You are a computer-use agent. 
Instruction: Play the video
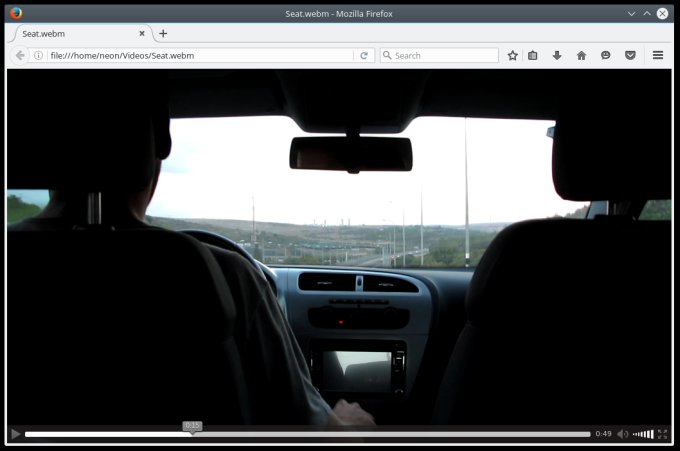tap(16, 434)
